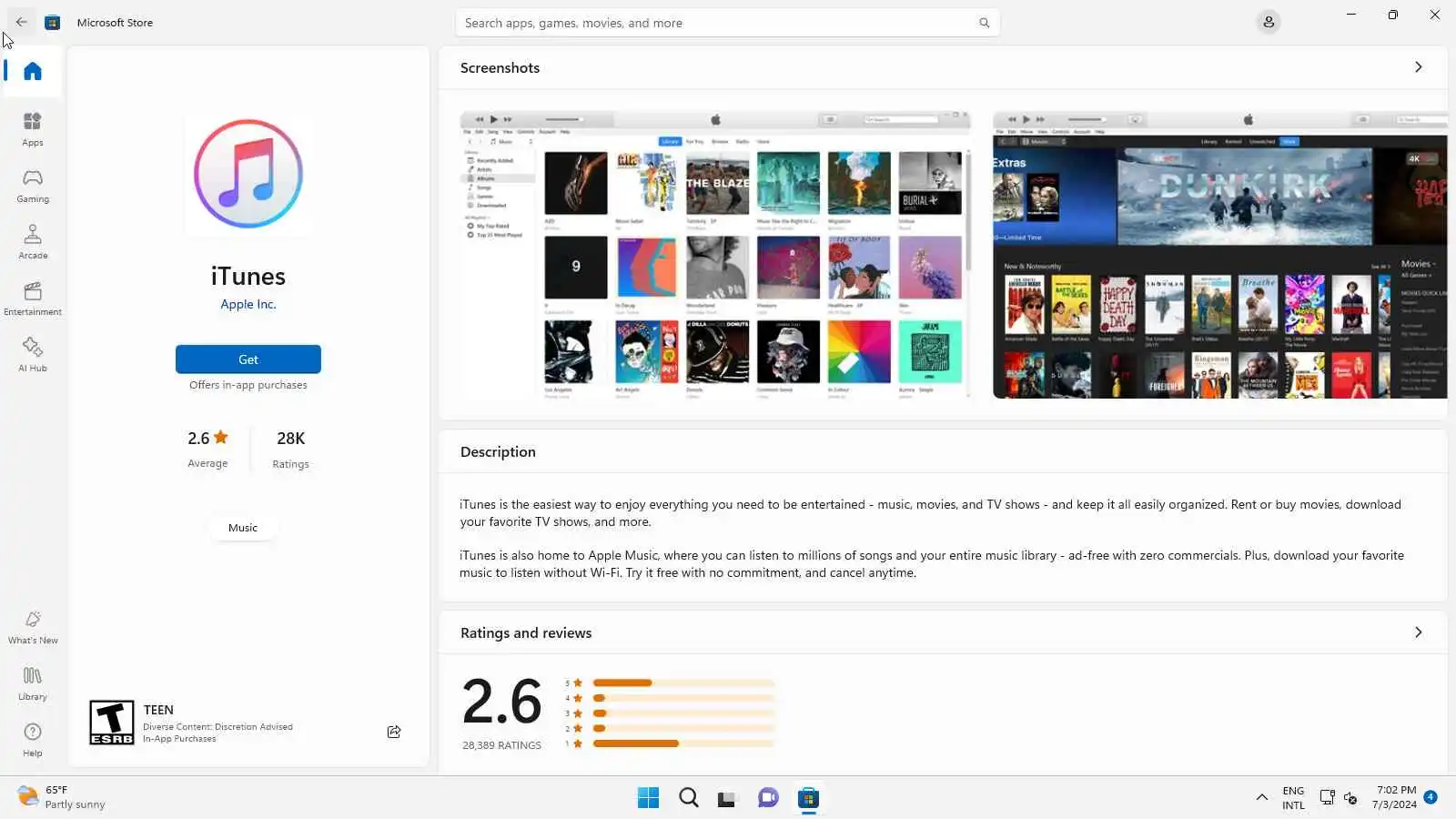Click the 28K Ratings count

pyautogui.click(x=290, y=449)
